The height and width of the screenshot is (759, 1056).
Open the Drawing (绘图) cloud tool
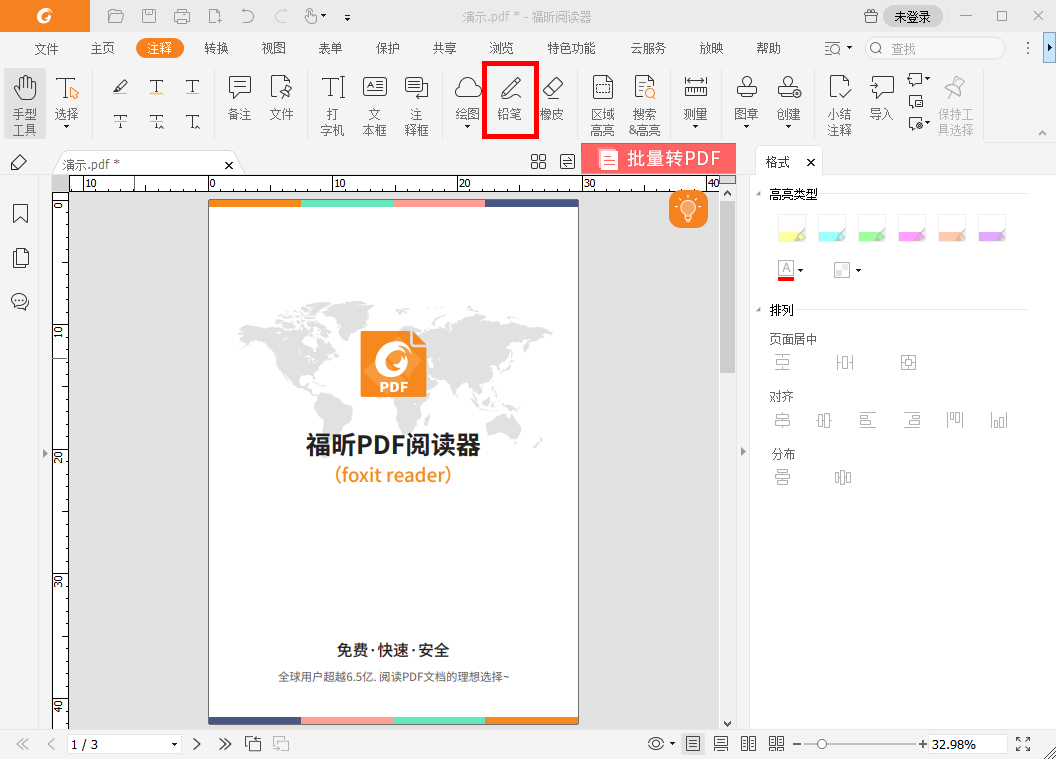click(x=467, y=101)
